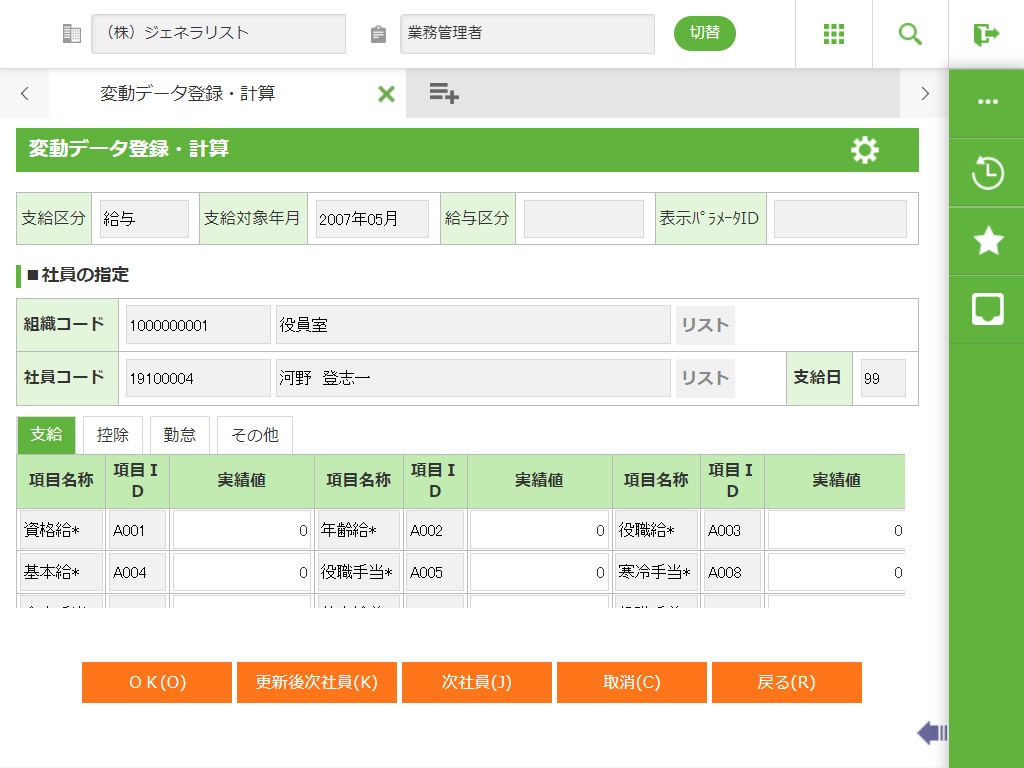The height and width of the screenshot is (768, 1024).
Task: Click the 切替 switch button
Action: 704,33
